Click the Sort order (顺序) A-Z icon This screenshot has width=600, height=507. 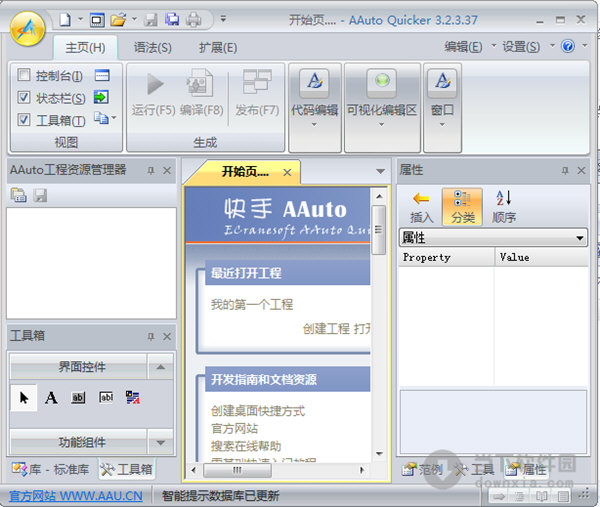coord(504,199)
